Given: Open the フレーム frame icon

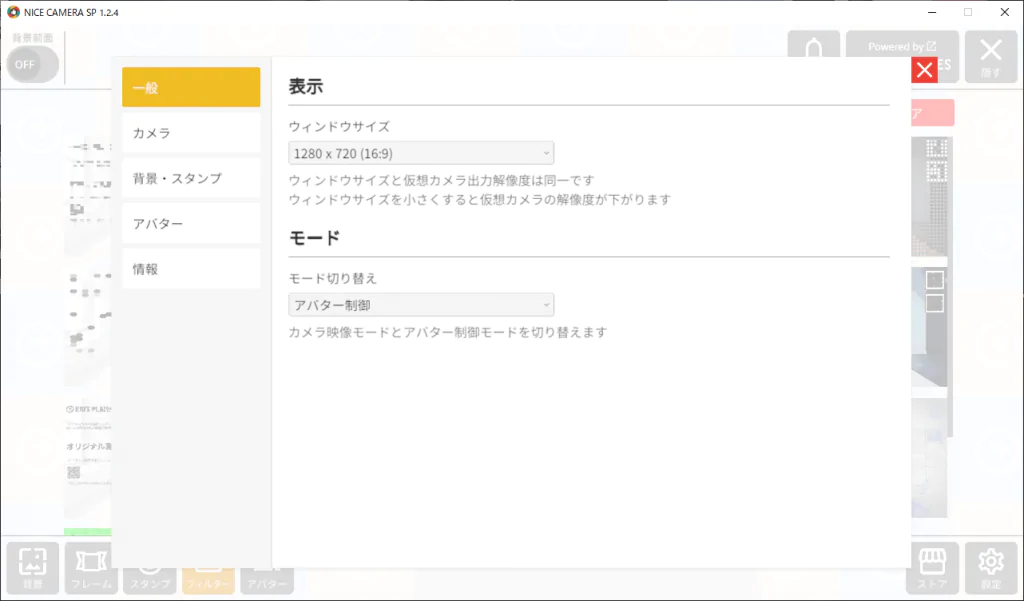Looking at the screenshot, I should (91, 568).
